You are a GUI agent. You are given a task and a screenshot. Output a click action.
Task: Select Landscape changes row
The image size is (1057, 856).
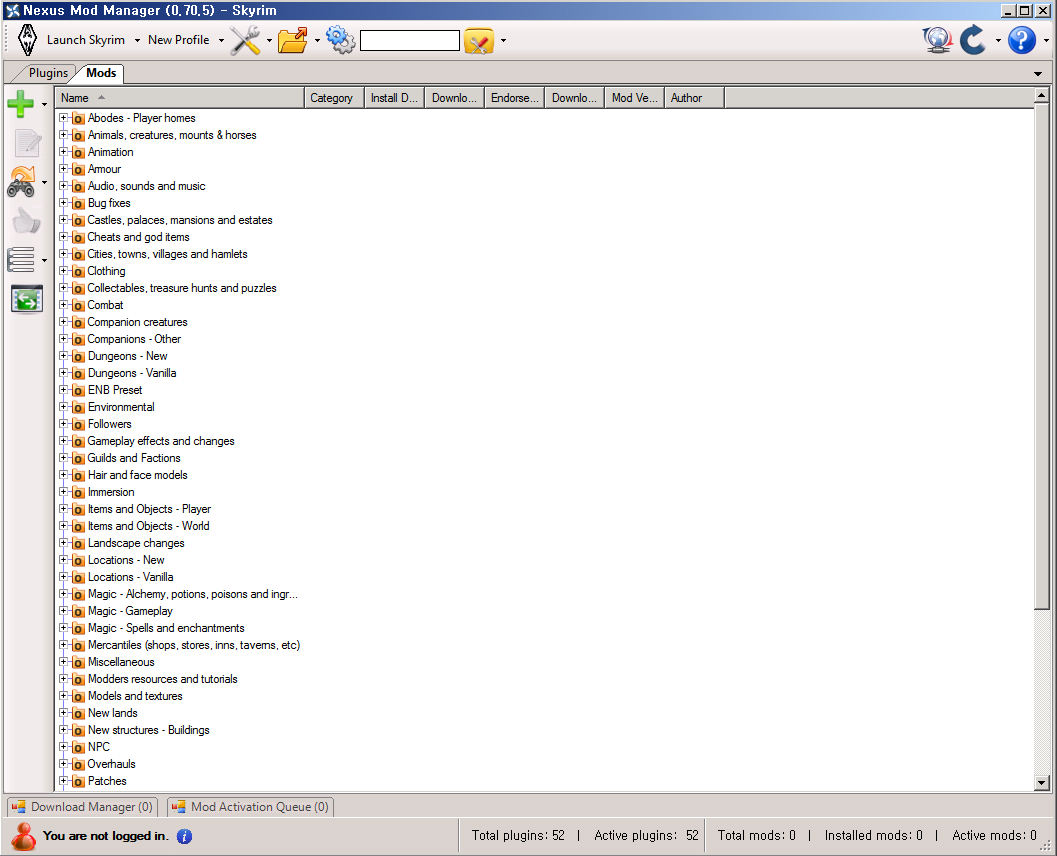point(136,543)
